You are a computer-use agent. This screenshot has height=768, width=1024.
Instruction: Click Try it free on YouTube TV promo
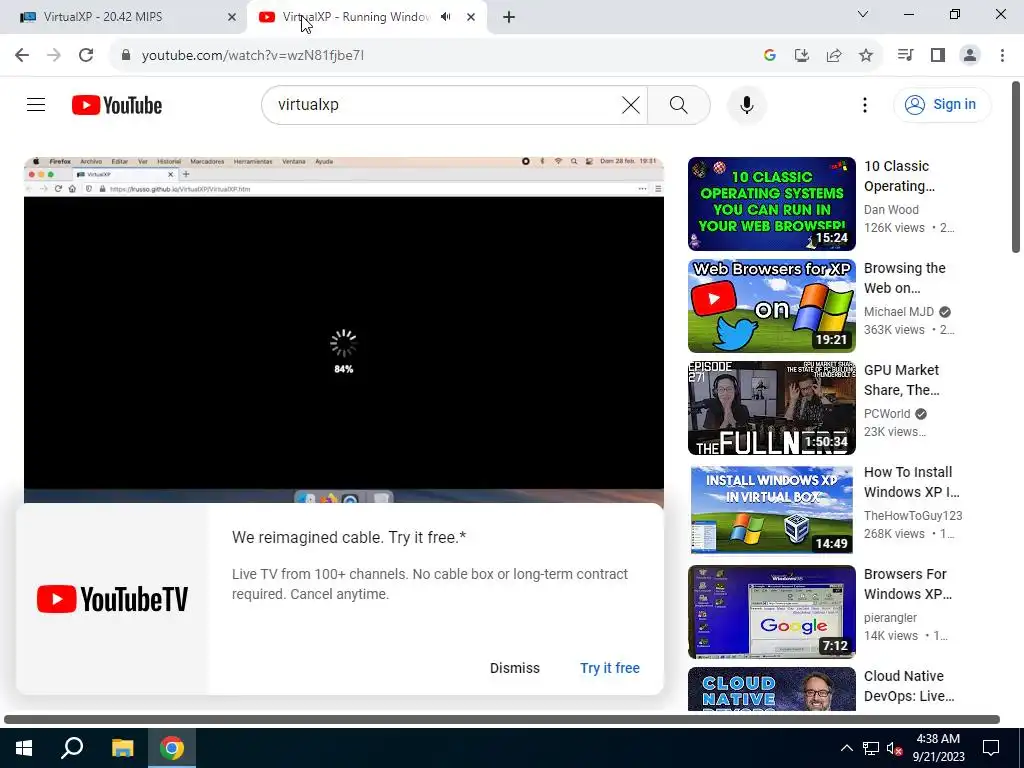[609, 668]
